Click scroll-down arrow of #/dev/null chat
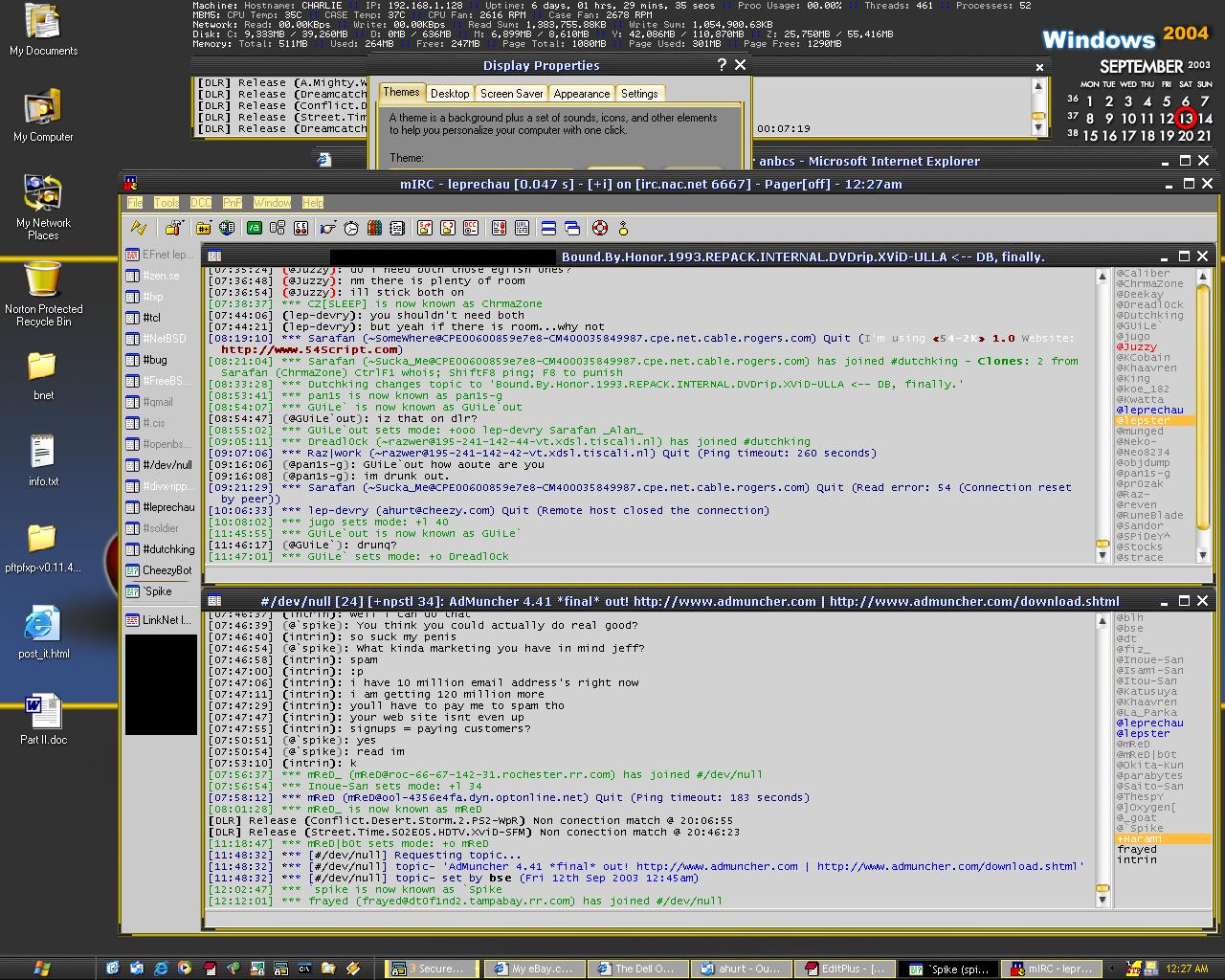Image resolution: width=1225 pixels, height=980 pixels. 1102,899
